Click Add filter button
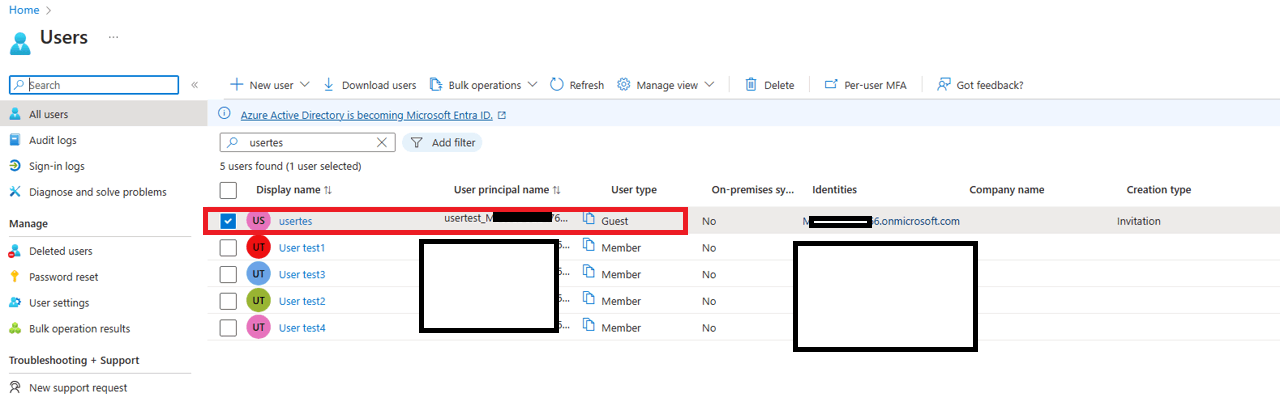1280x406 pixels. point(442,143)
